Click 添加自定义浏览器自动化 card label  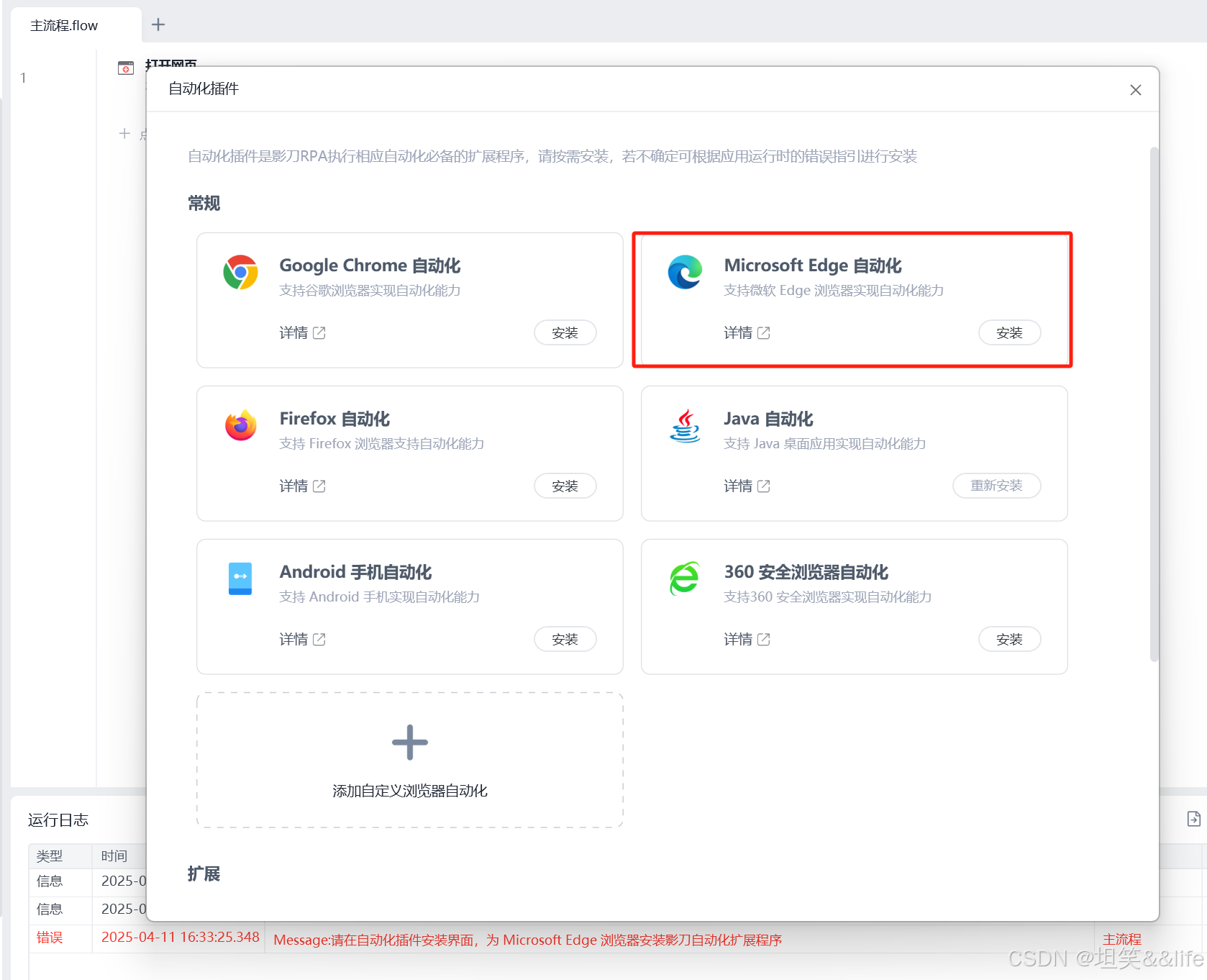pyautogui.click(x=410, y=791)
